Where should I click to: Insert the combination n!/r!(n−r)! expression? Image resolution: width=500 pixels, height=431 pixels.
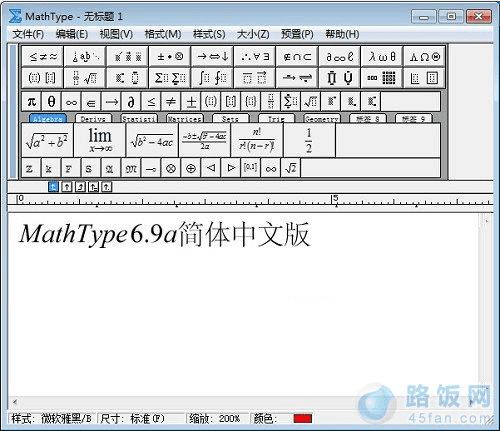(257, 140)
